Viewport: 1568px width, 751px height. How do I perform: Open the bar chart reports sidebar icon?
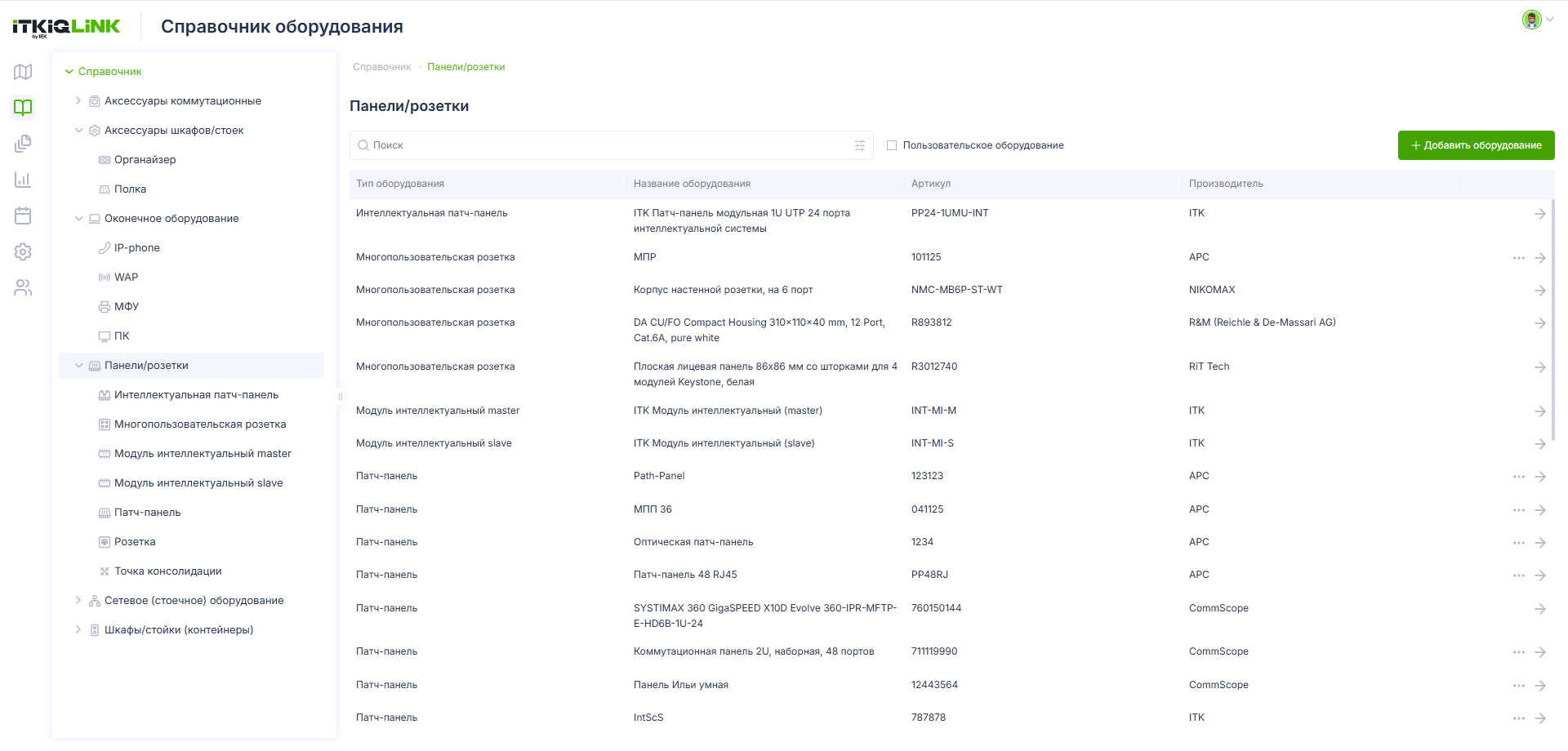click(23, 180)
